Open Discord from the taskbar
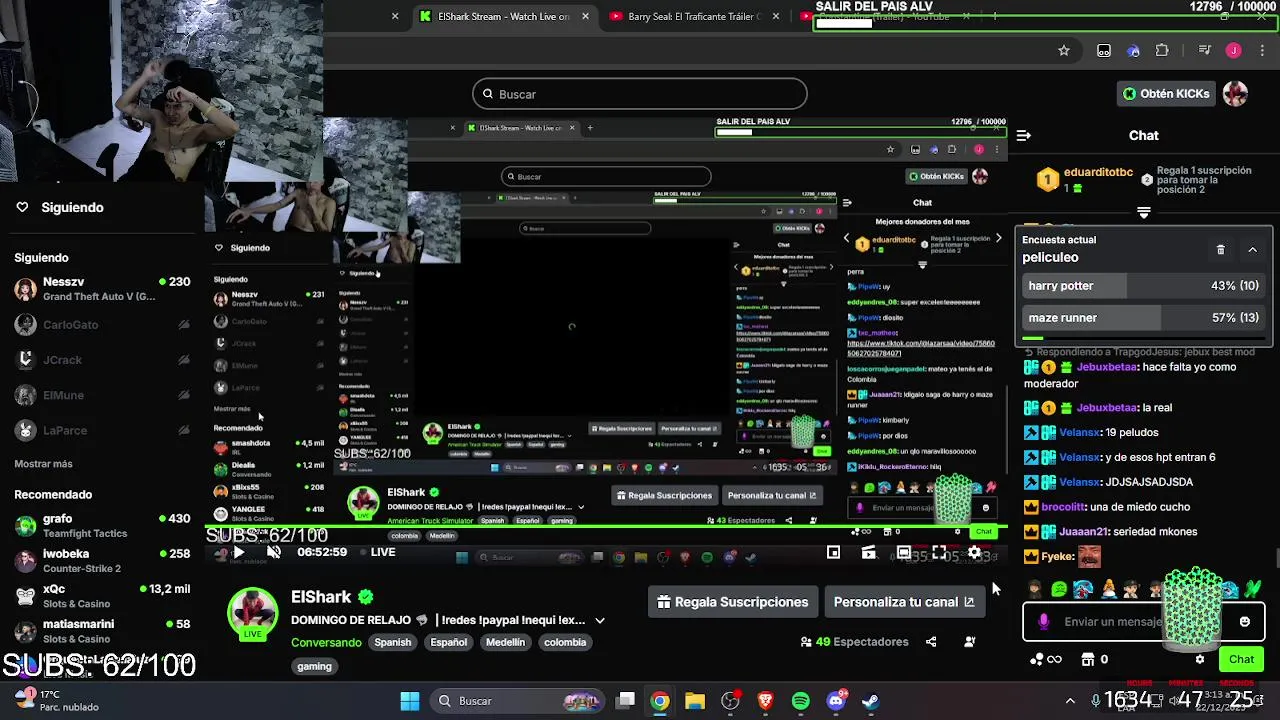Screen dimensions: 1280x720 click(x=836, y=701)
